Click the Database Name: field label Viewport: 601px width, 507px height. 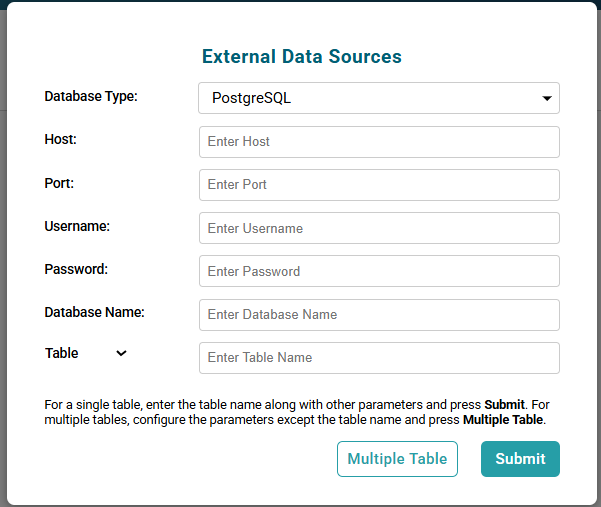95,312
